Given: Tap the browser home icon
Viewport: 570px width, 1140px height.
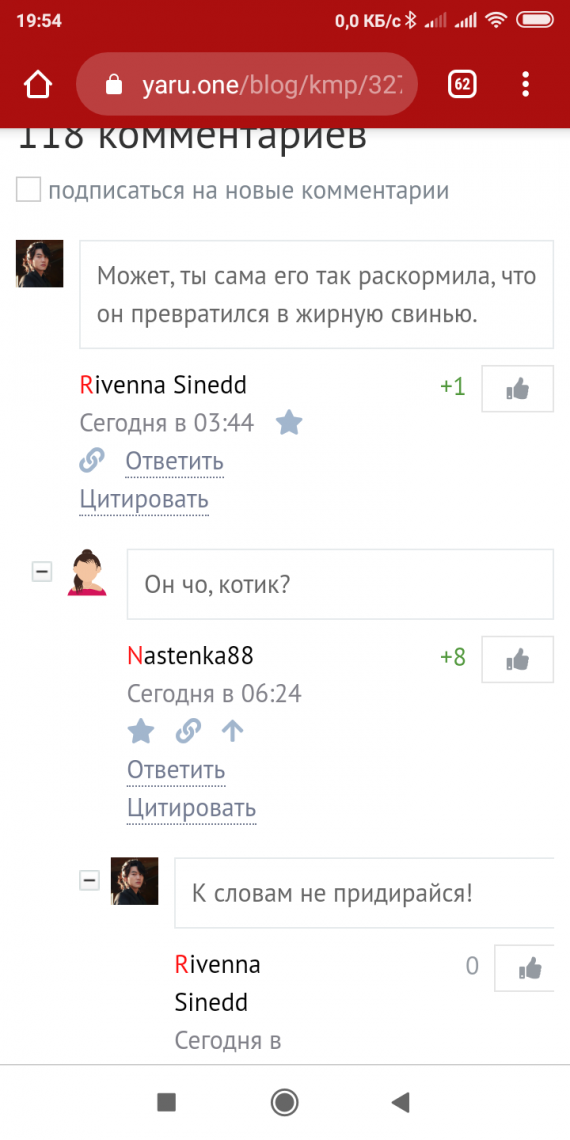Looking at the screenshot, I should pos(38,85).
